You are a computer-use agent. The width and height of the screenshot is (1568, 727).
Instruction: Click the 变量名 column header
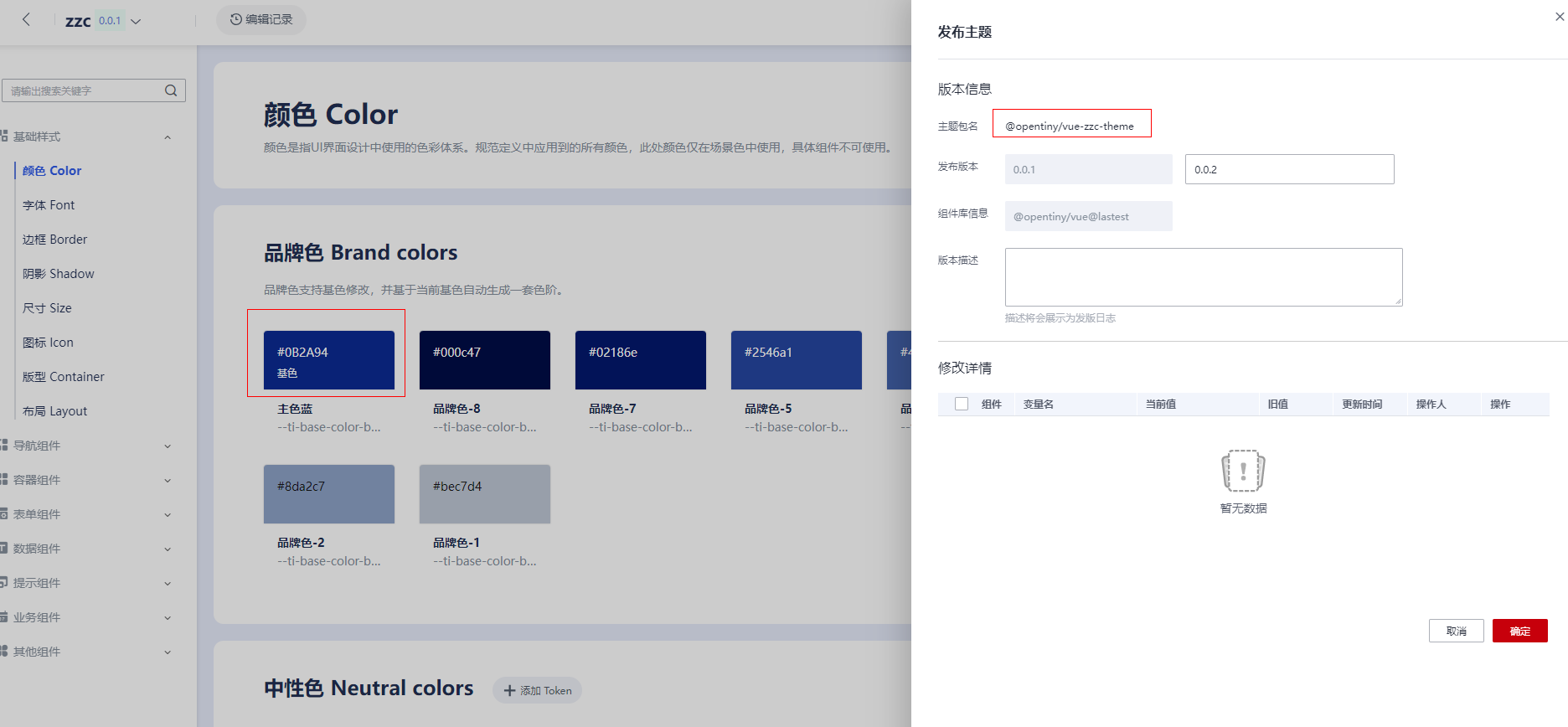pos(1039,405)
